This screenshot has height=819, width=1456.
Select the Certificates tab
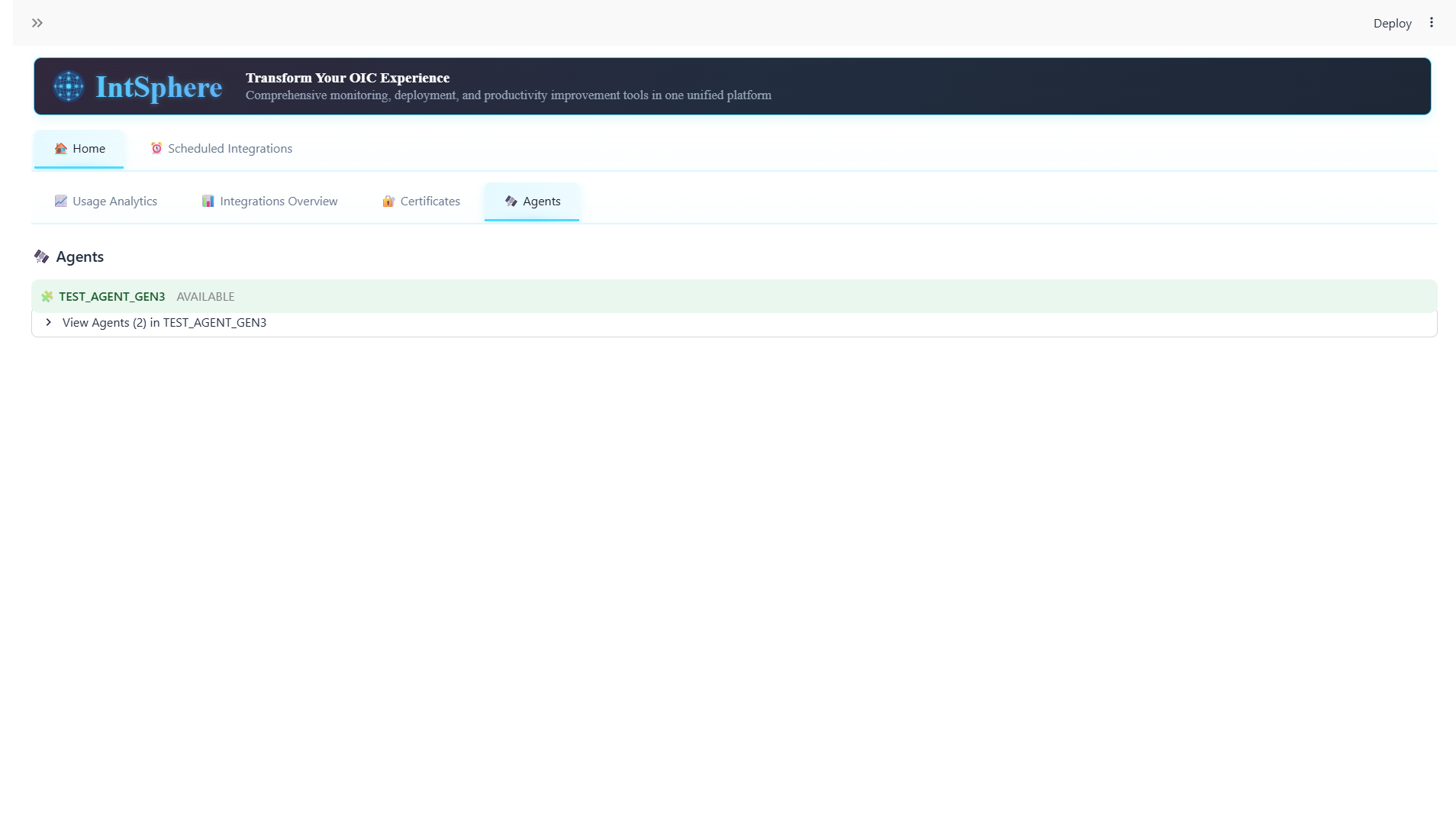(x=430, y=202)
